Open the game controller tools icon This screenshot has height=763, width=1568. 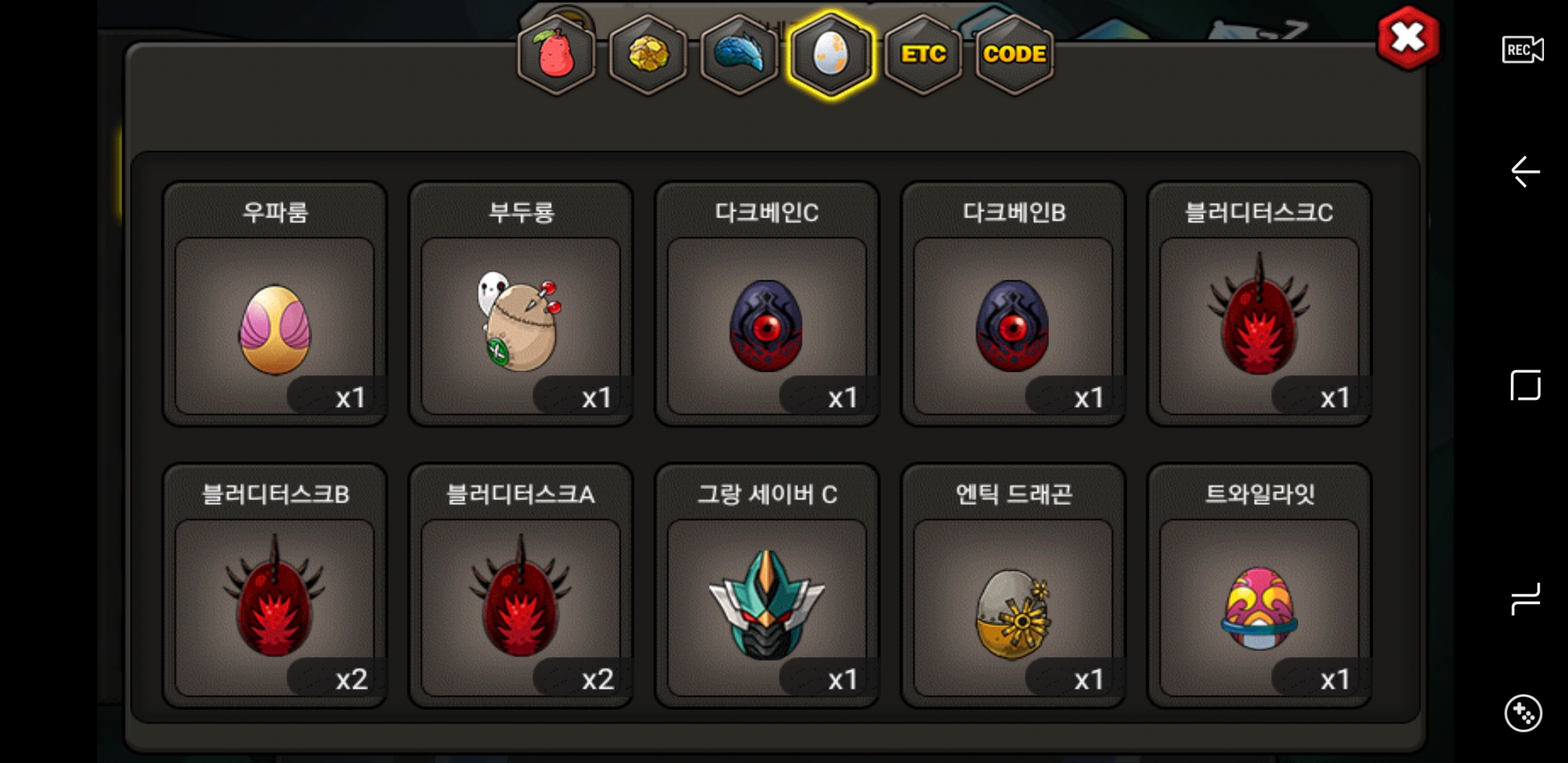tap(1523, 714)
